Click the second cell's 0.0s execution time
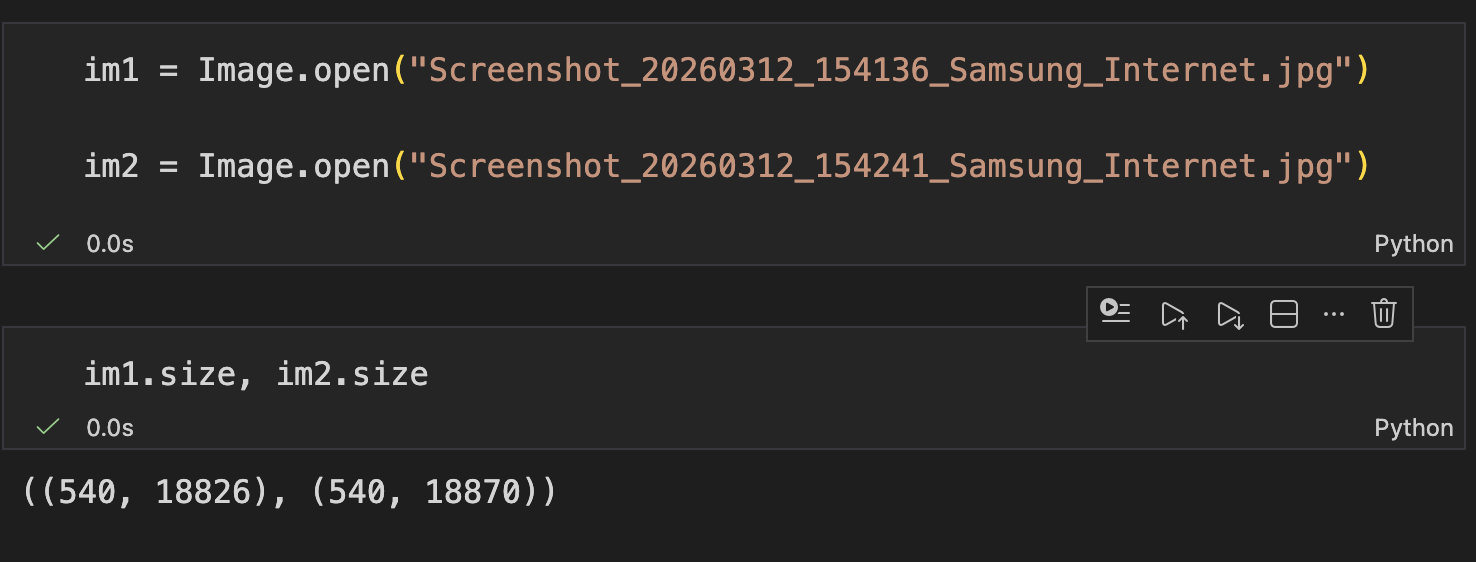The height and width of the screenshot is (562, 1476). point(110,428)
